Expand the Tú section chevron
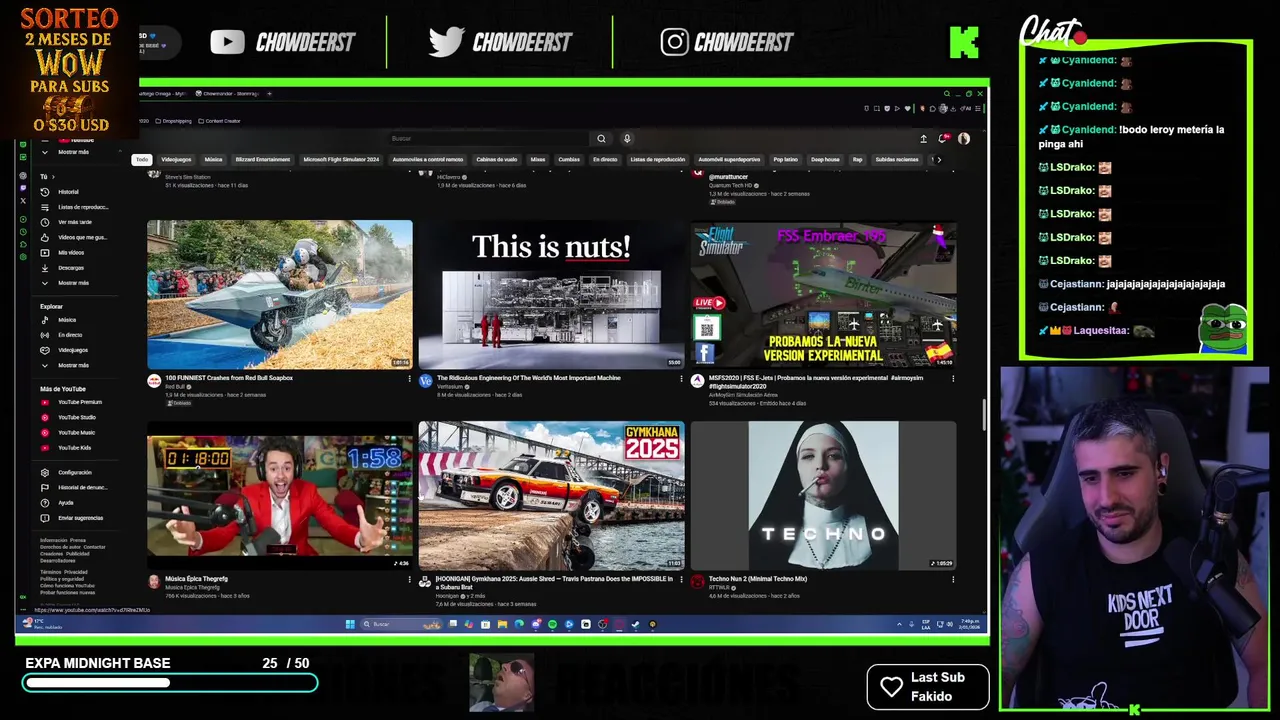 53,176
